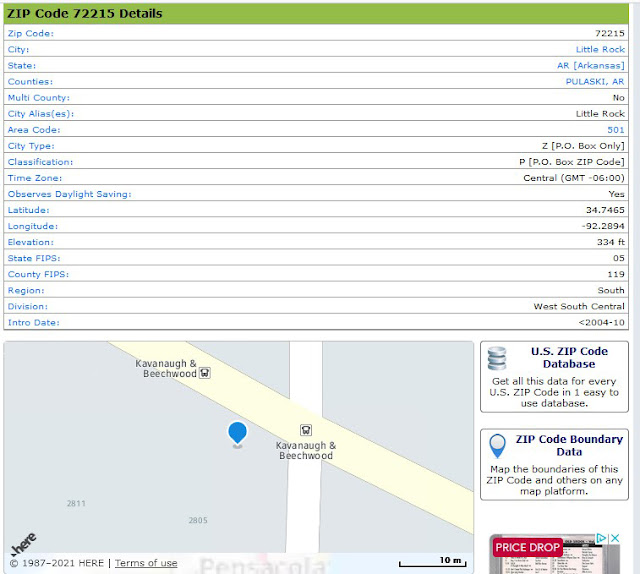Click the P [P.O. Box ZIP Code] value
The image size is (640, 574).
coord(572,162)
